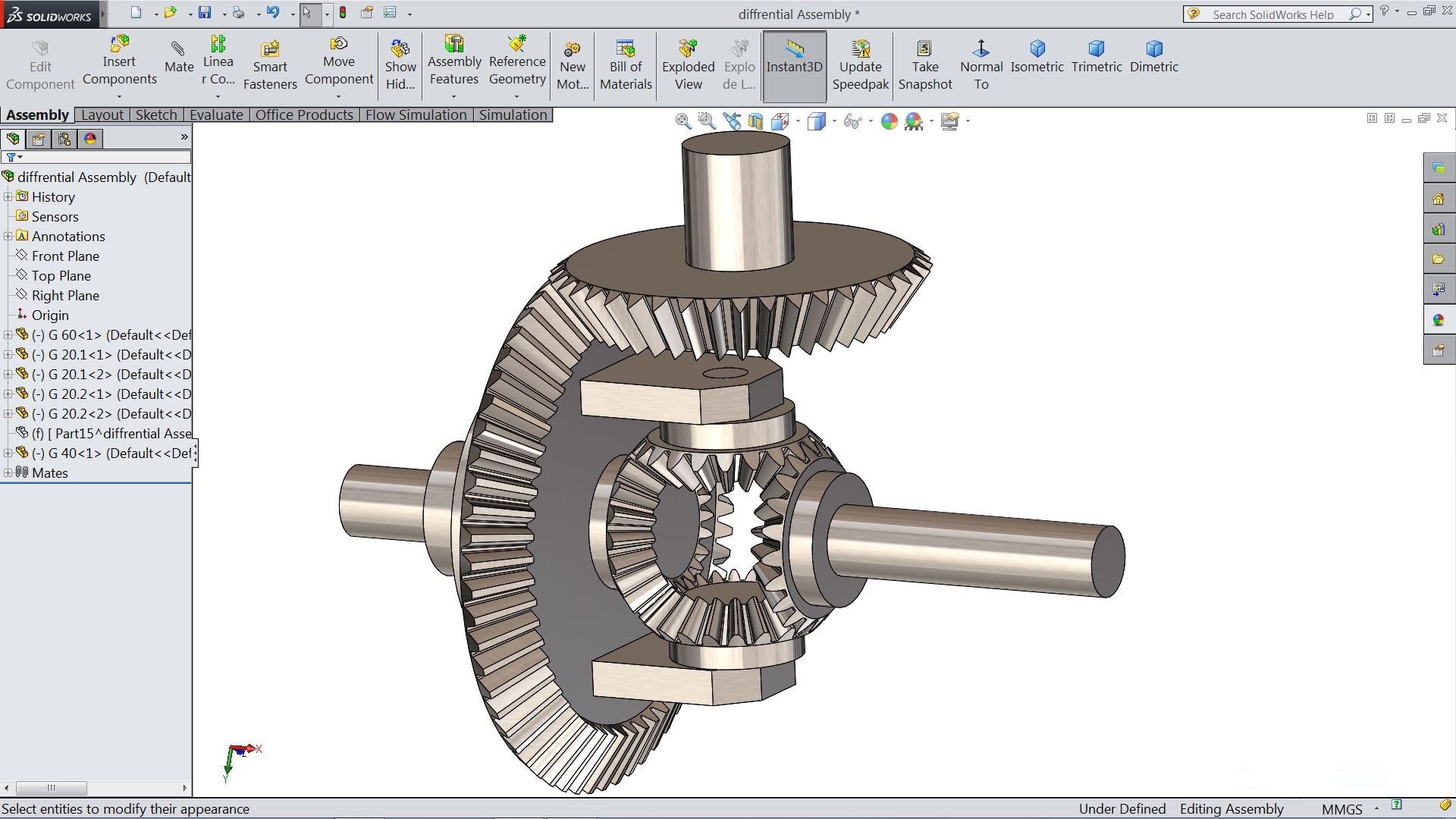Switch to Isometric view
This screenshot has height=819, width=1456.
click(x=1037, y=57)
